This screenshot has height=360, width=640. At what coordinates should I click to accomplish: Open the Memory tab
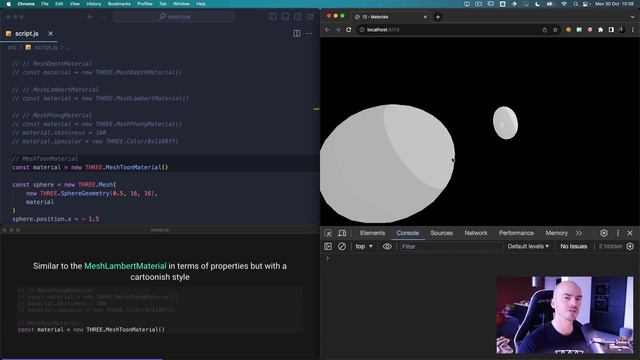coord(556,233)
